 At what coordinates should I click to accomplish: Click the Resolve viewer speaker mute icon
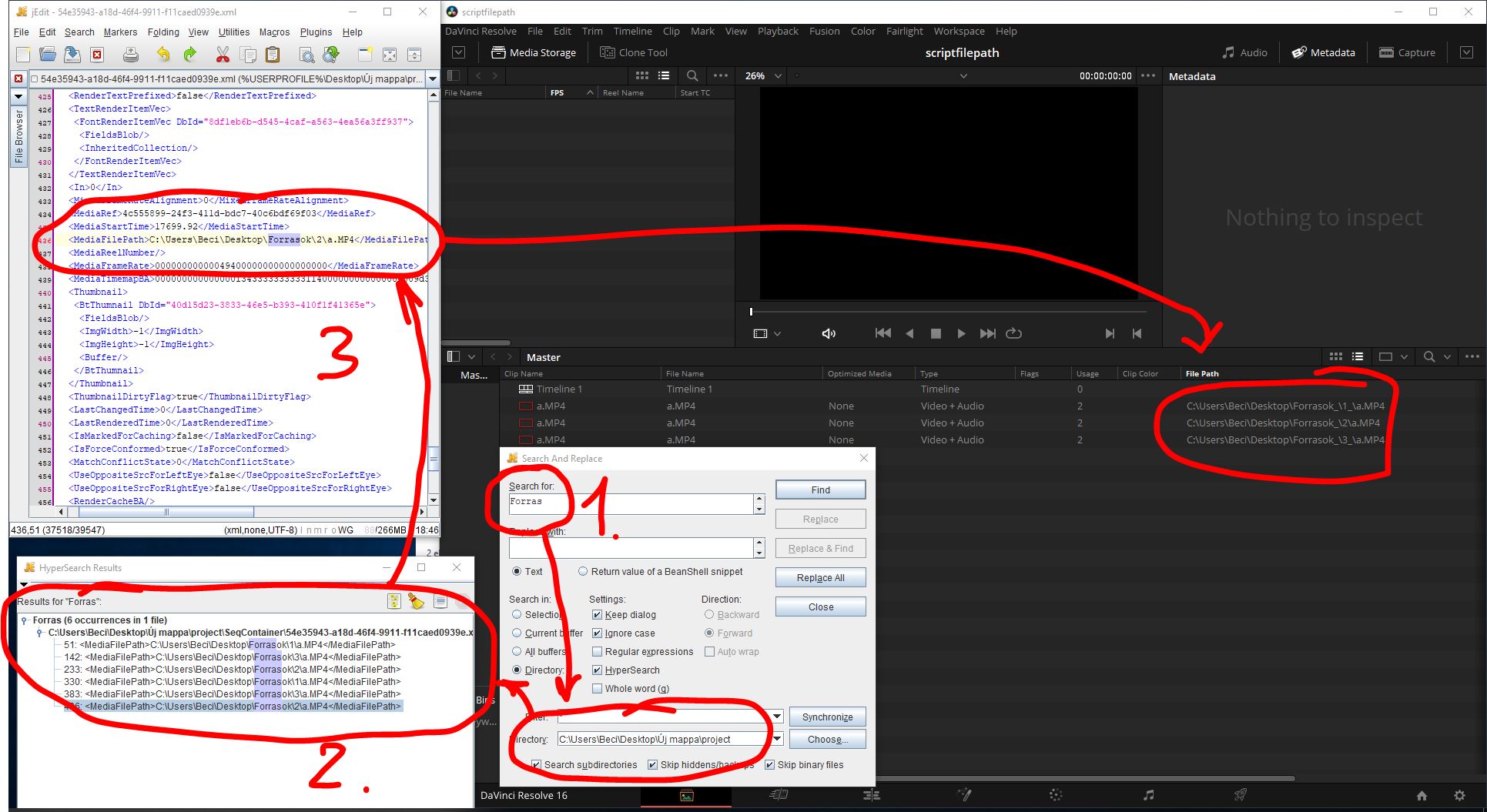pyautogui.click(x=829, y=333)
